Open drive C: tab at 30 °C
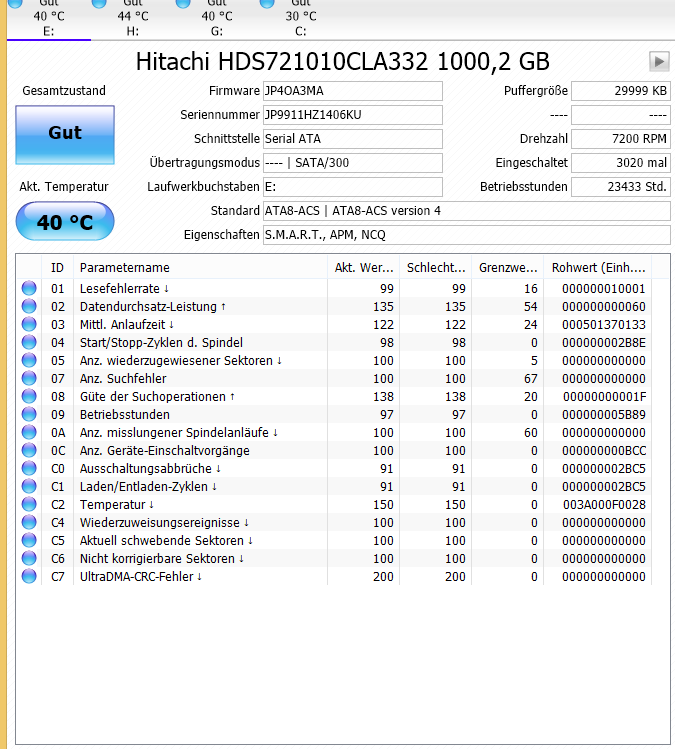Image resolution: width=675 pixels, height=749 pixels. click(301, 19)
